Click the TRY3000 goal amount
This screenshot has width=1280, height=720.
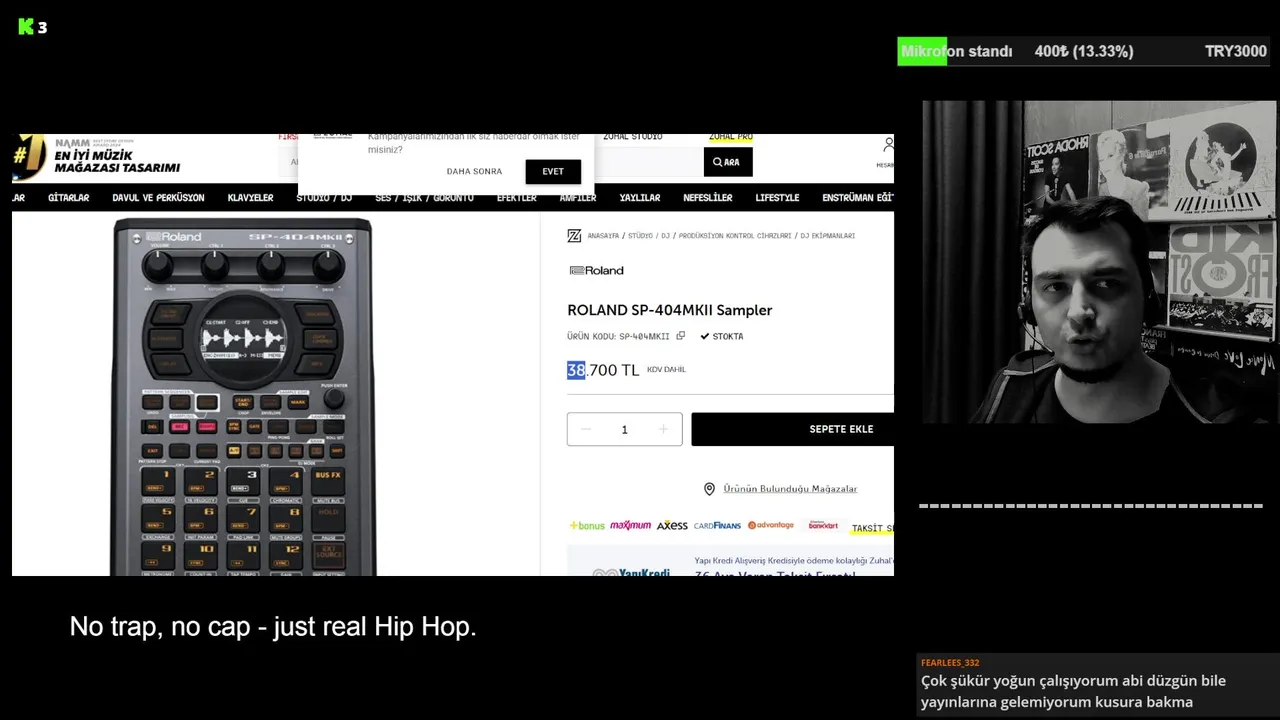click(1236, 51)
